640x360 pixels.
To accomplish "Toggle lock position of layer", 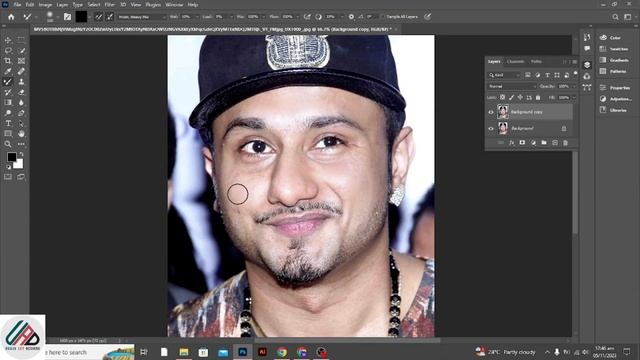I will 520,97.
